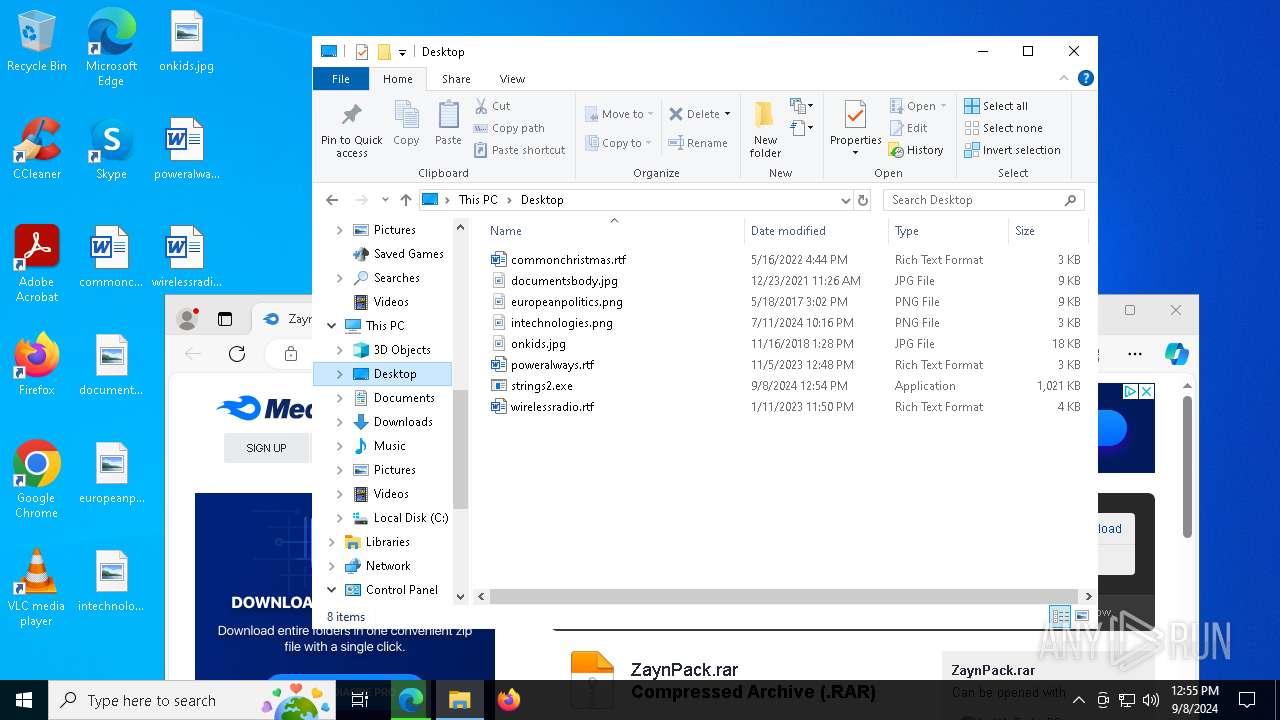Switch to the View tab
Image resolution: width=1280 pixels, height=720 pixels.
tap(512, 79)
